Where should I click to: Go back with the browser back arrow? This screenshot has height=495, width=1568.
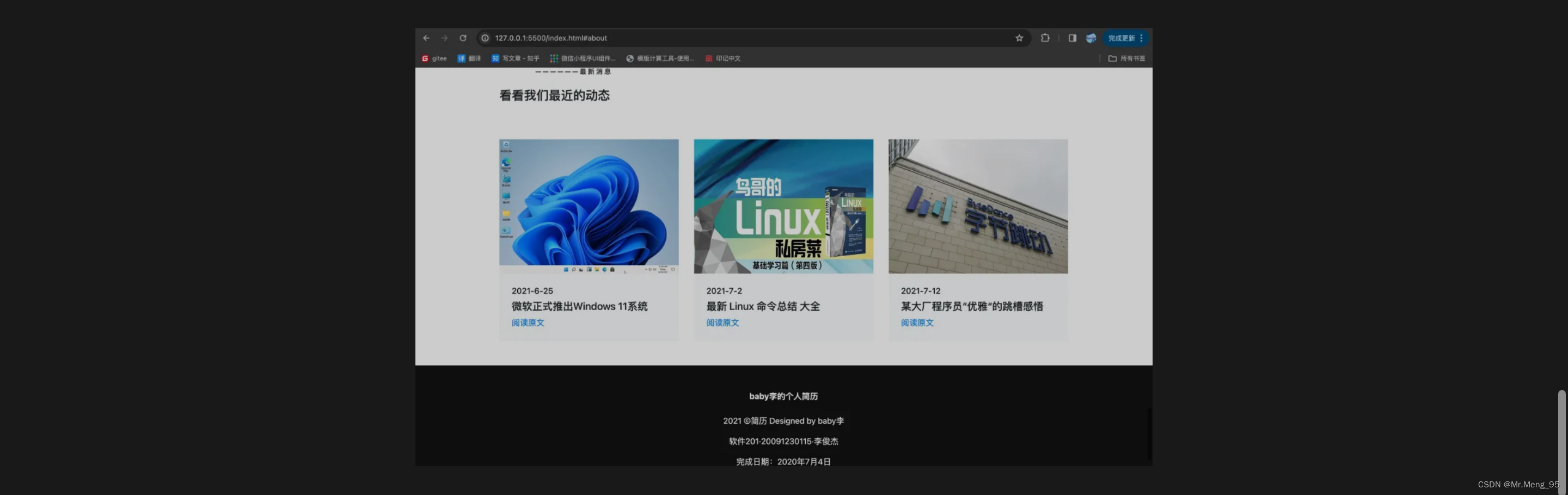pyautogui.click(x=426, y=38)
